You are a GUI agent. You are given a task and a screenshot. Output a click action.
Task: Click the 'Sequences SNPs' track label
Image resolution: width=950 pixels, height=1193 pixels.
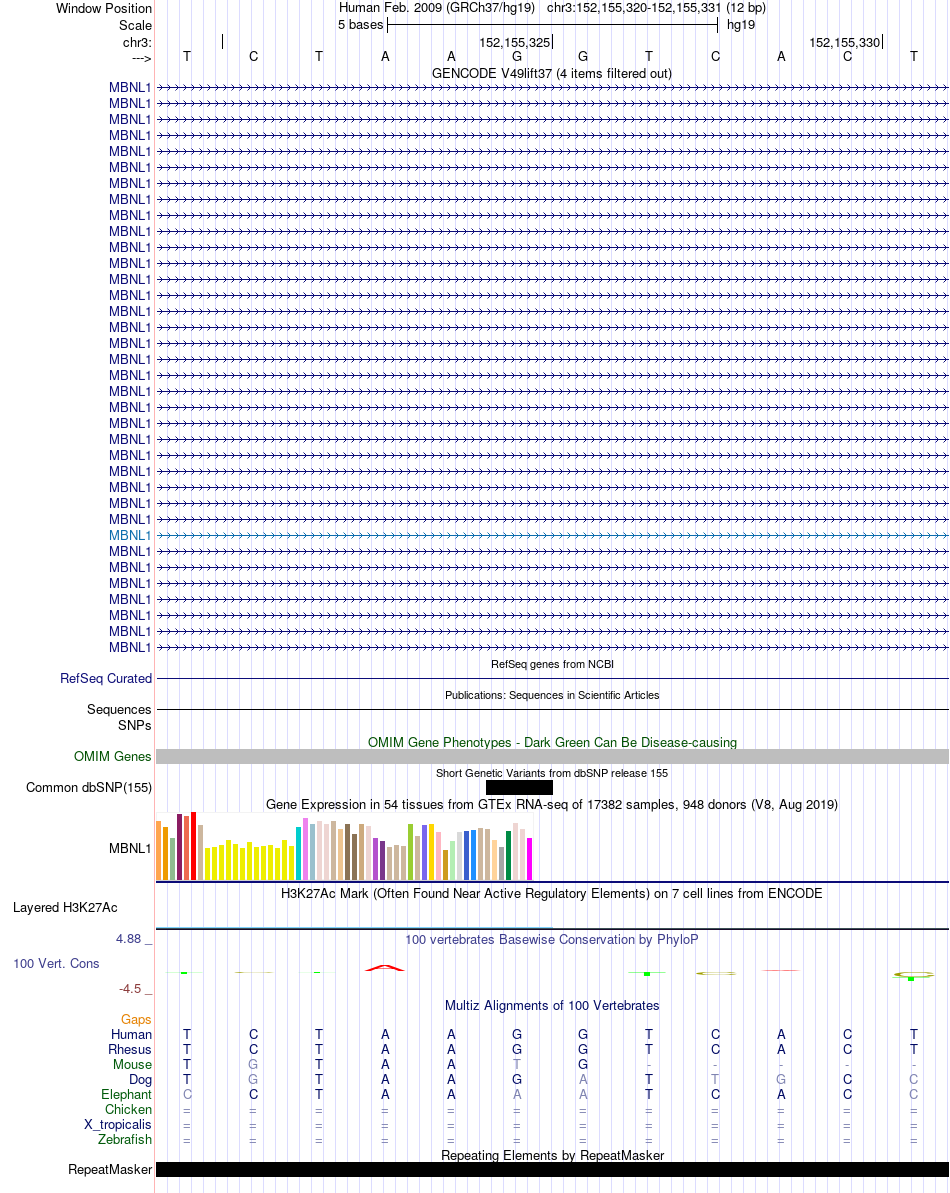click(119, 717)
